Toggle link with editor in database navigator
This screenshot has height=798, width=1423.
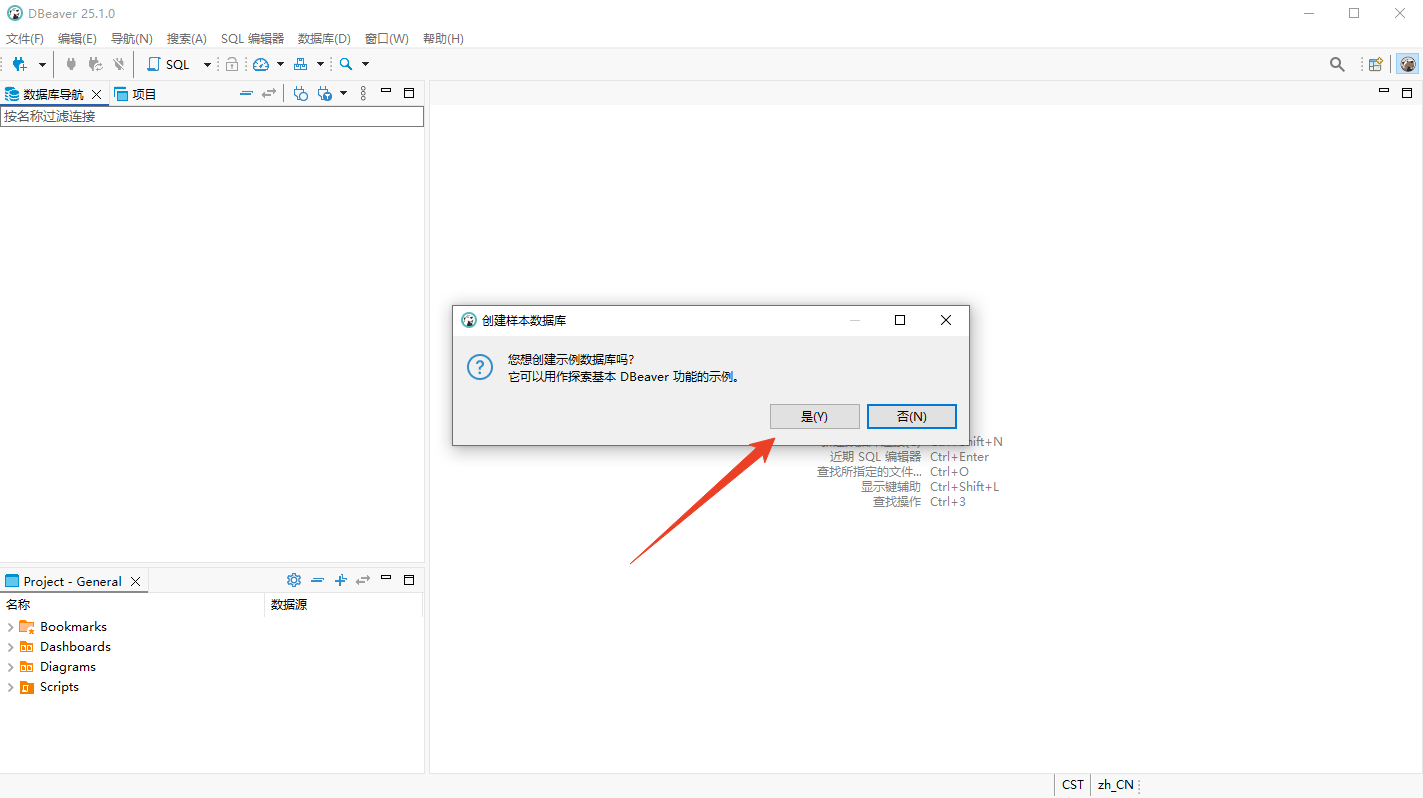[268, 93]
